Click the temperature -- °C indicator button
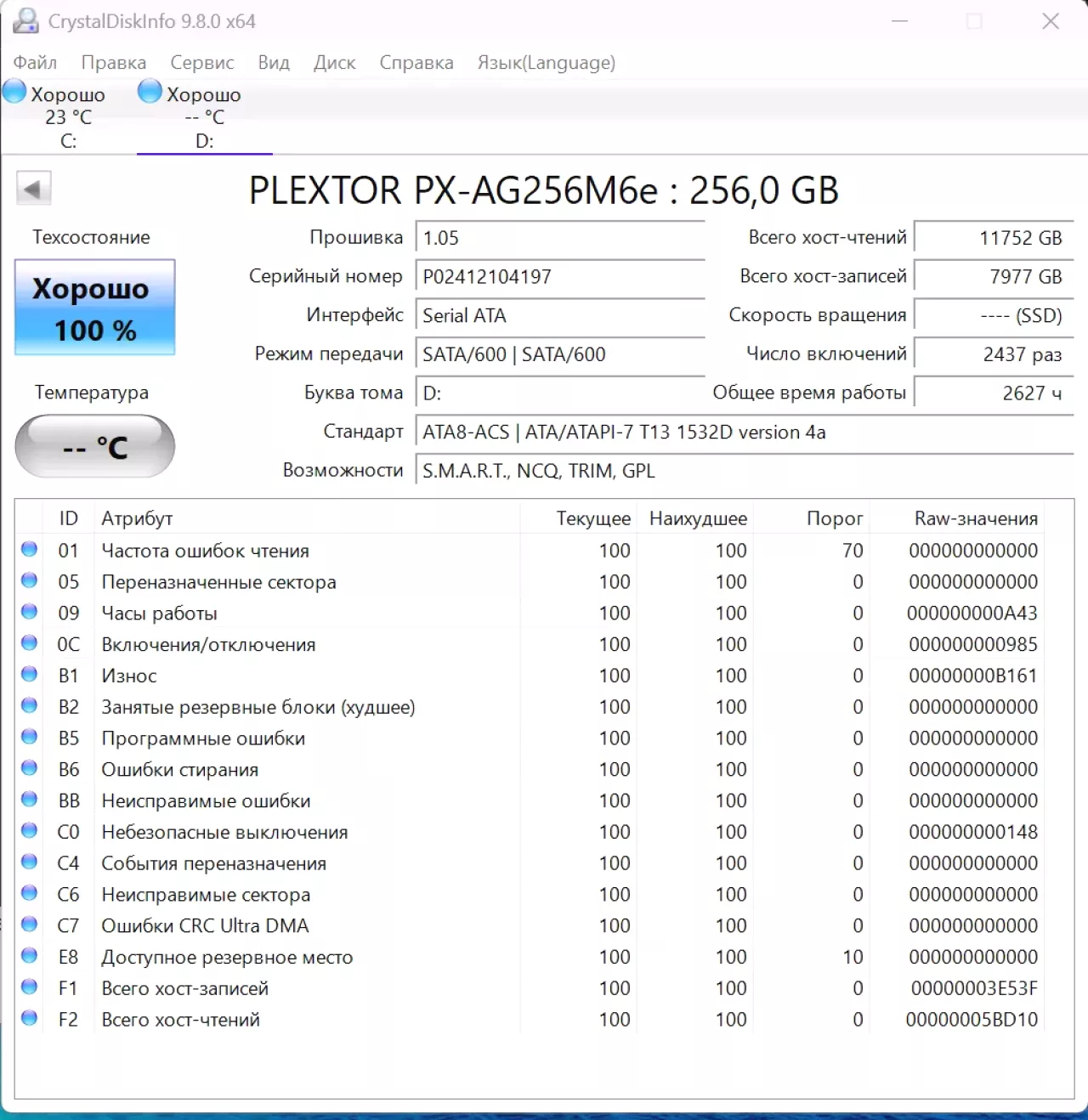 (x=95, y=446)
